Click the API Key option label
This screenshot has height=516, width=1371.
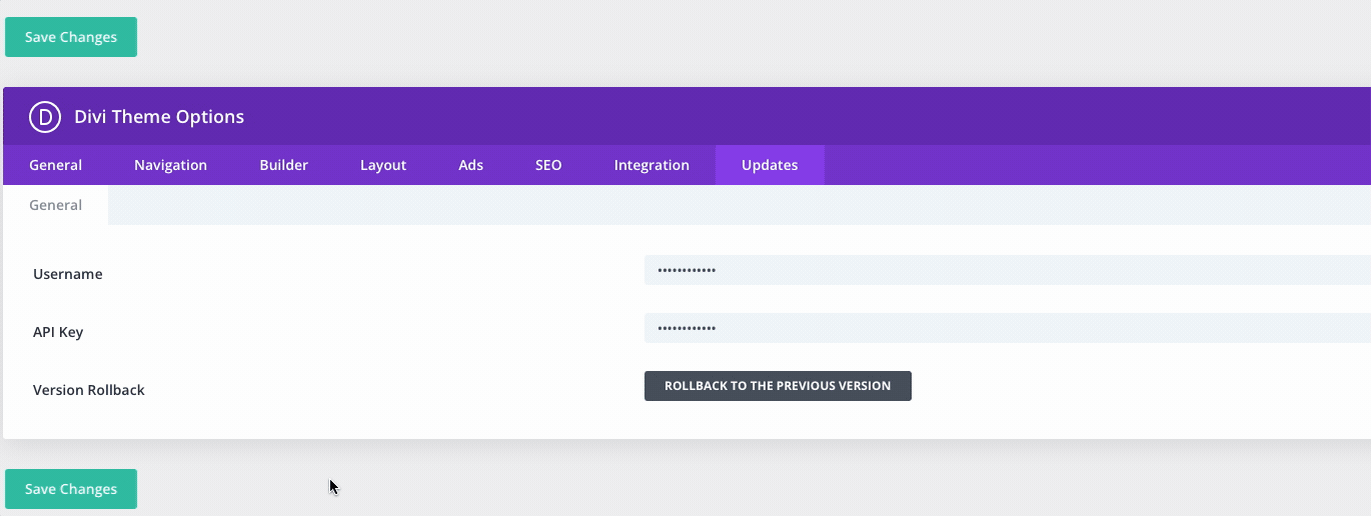click(x=58, y=332)
